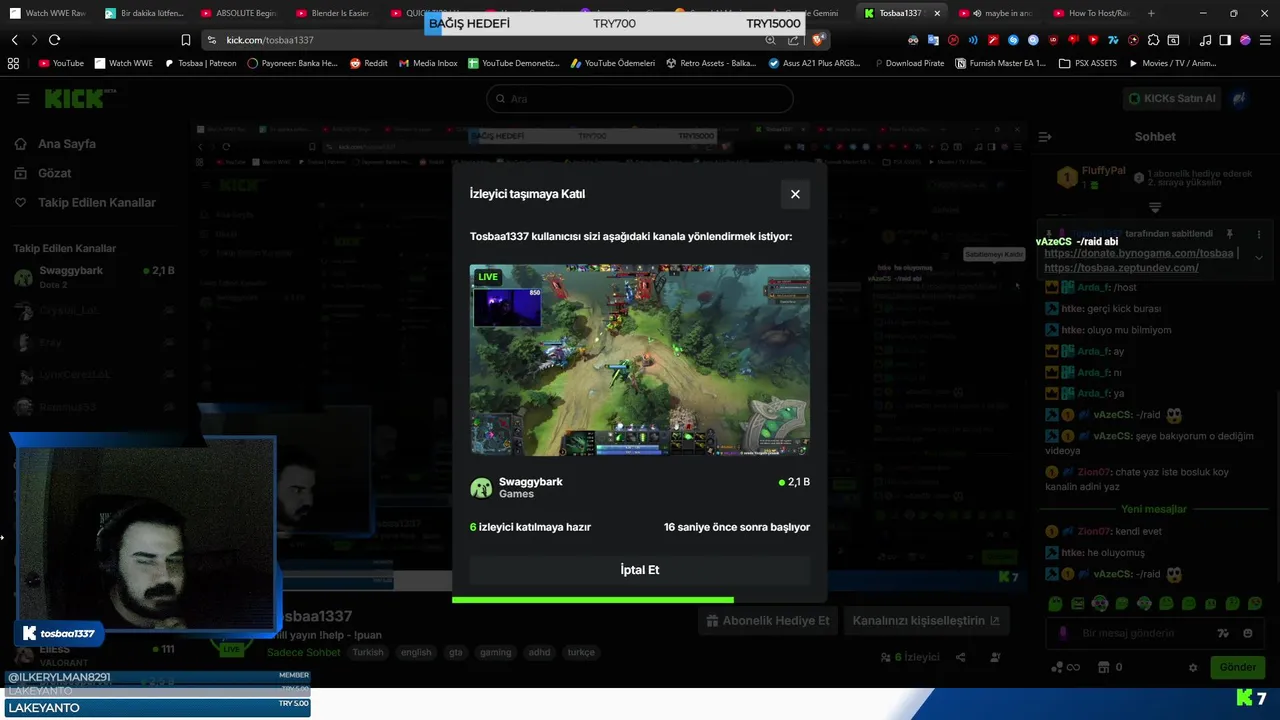Screen dimensions: 1280x720
Task: Open a new browser tab with plus
Action: point(1151,13)
